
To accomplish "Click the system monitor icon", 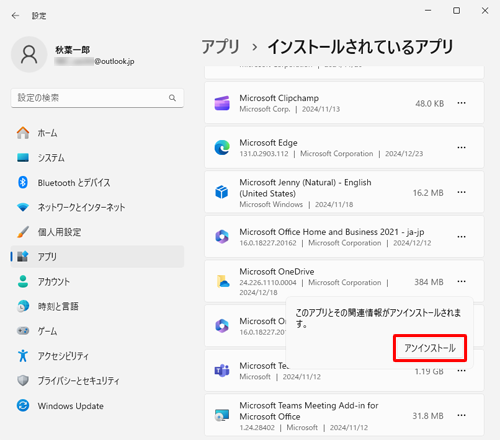I will [x=23, y=157].
